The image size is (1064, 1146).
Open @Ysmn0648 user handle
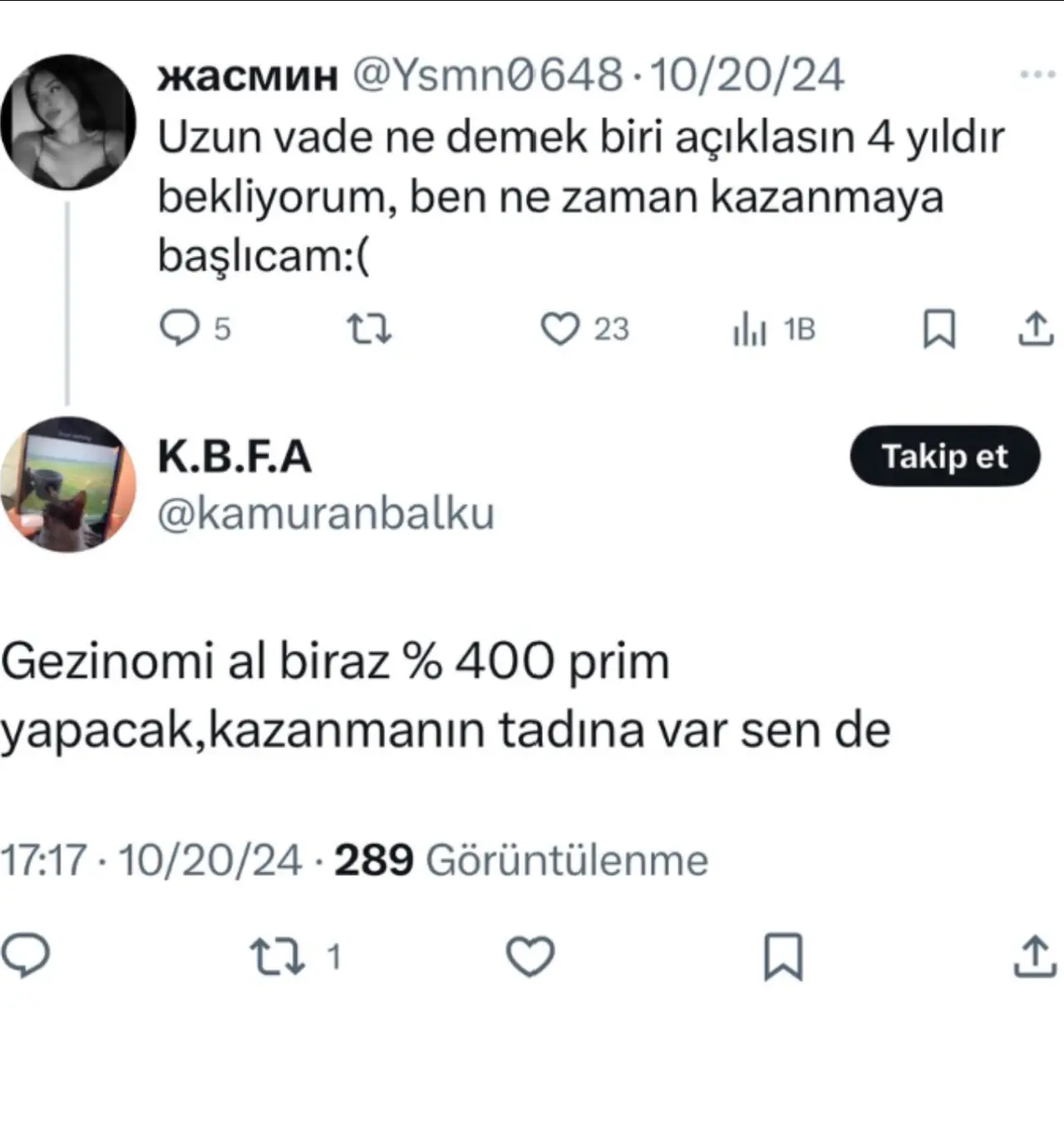pos(488,75)
